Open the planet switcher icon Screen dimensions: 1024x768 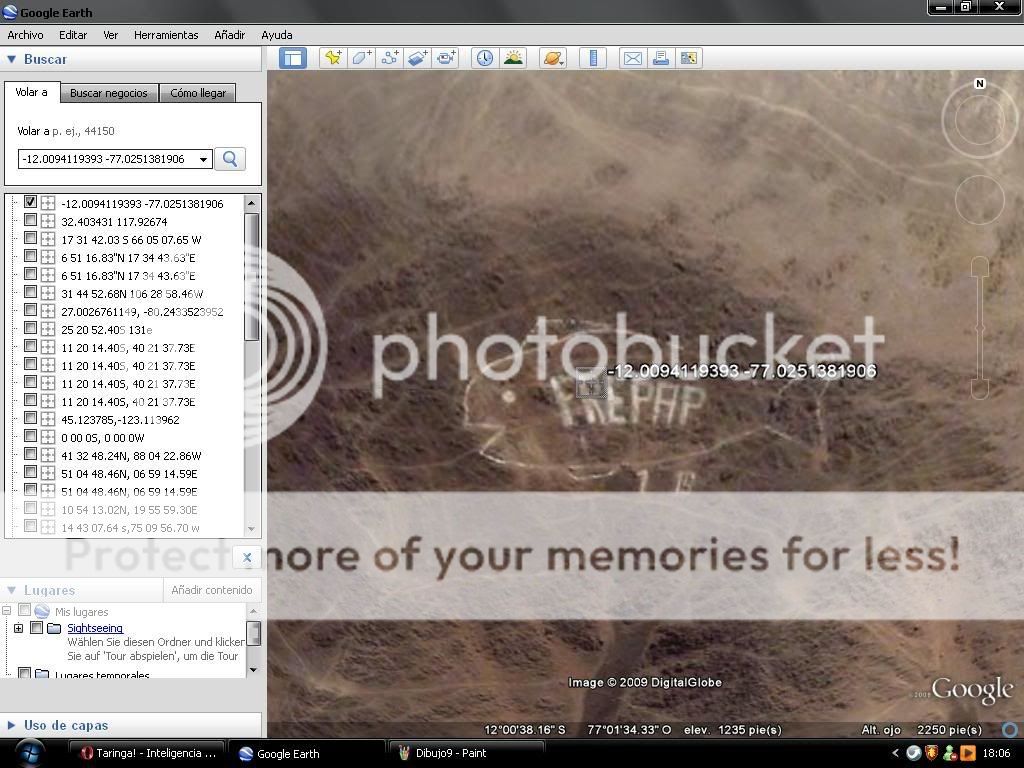coord(552,58)
